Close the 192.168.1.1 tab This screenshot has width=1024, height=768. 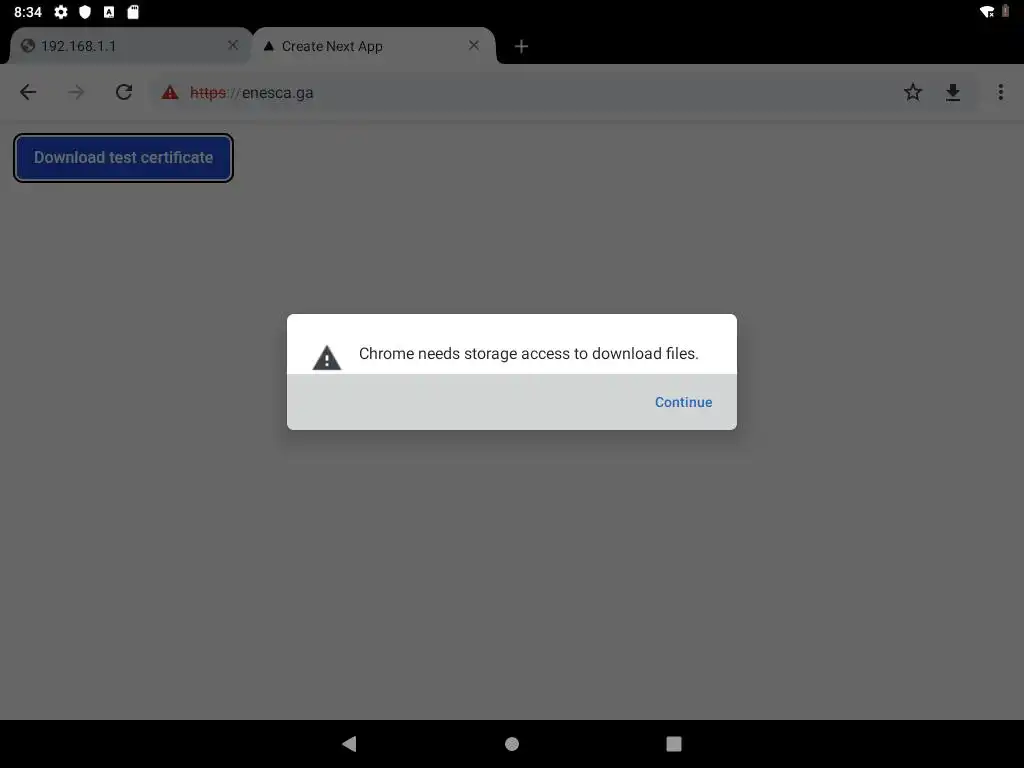(x=232, y=45)
